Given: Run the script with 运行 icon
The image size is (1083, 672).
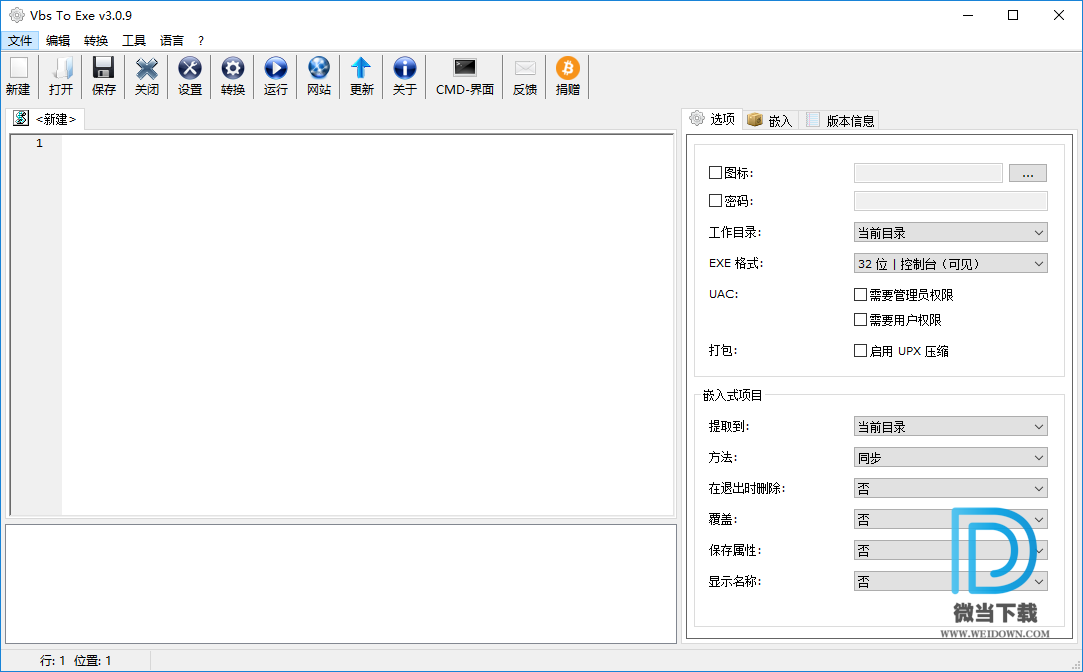Looking at the screenshot, I should pyautogui.click(x=276, y=76).
